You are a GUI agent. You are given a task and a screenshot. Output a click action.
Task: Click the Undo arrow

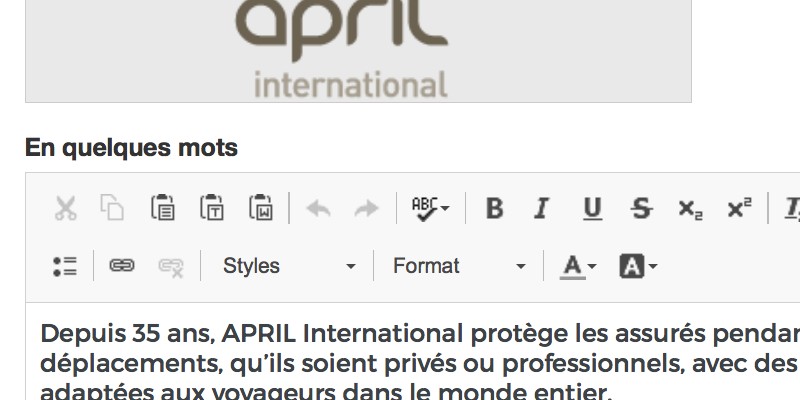pyautogui.click(x=318, y=209)
